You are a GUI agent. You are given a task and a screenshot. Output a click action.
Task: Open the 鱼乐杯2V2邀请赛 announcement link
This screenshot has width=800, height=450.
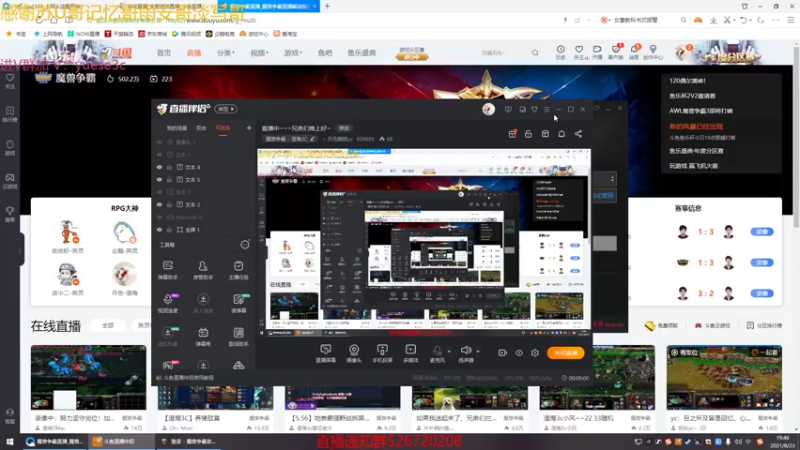[692, 96]
